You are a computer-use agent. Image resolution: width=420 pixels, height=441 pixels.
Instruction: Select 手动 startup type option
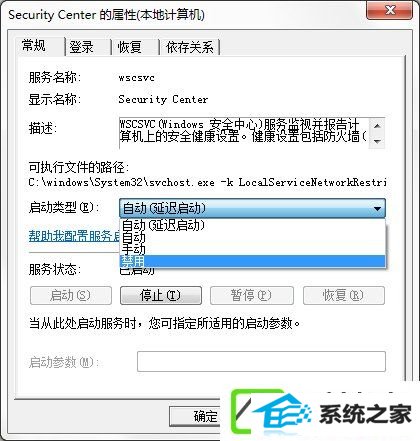[x=252, y=249]
